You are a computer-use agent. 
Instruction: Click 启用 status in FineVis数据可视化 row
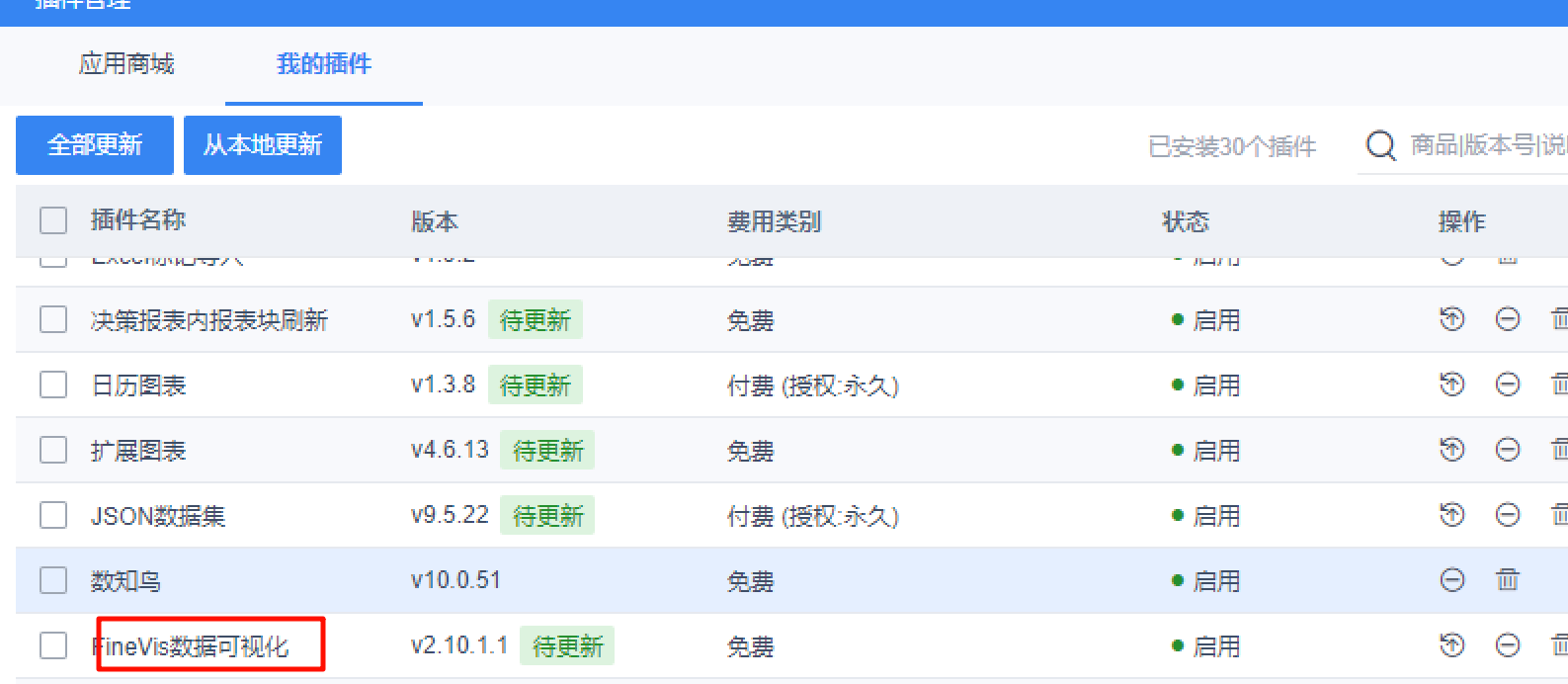tap(1216, 646)
